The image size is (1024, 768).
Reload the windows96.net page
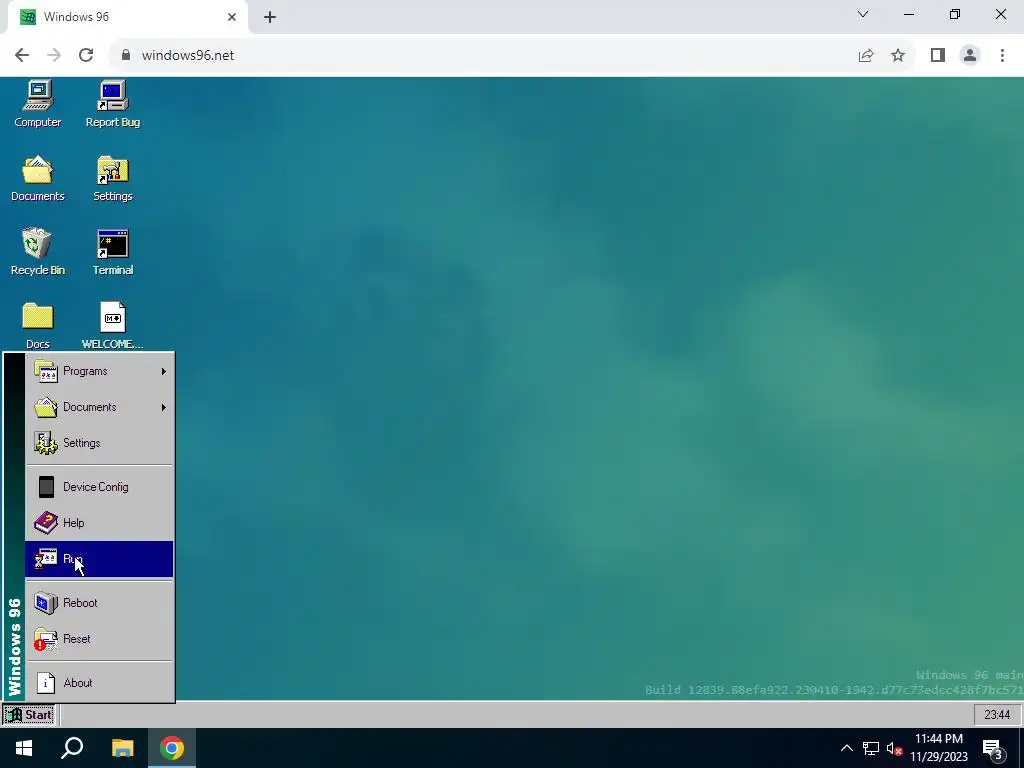(86, 56)
